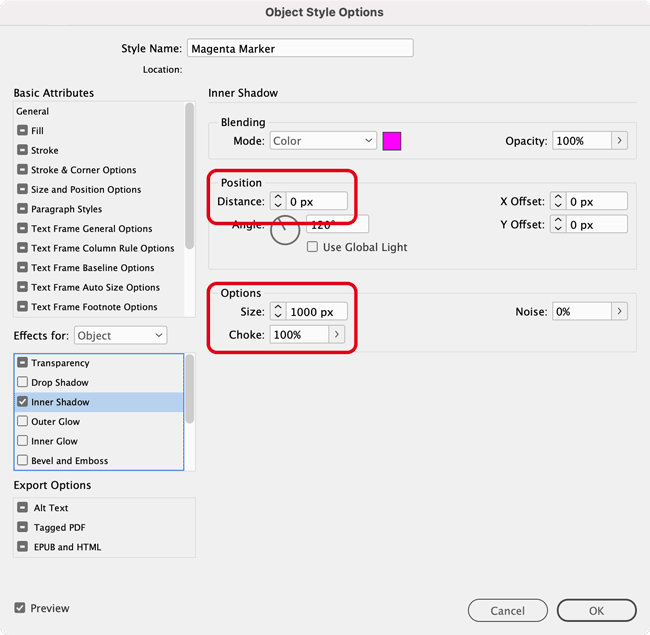Enable Bevel and Emboss effect checkbox
650x635 pixels.
tap(22, 460)
